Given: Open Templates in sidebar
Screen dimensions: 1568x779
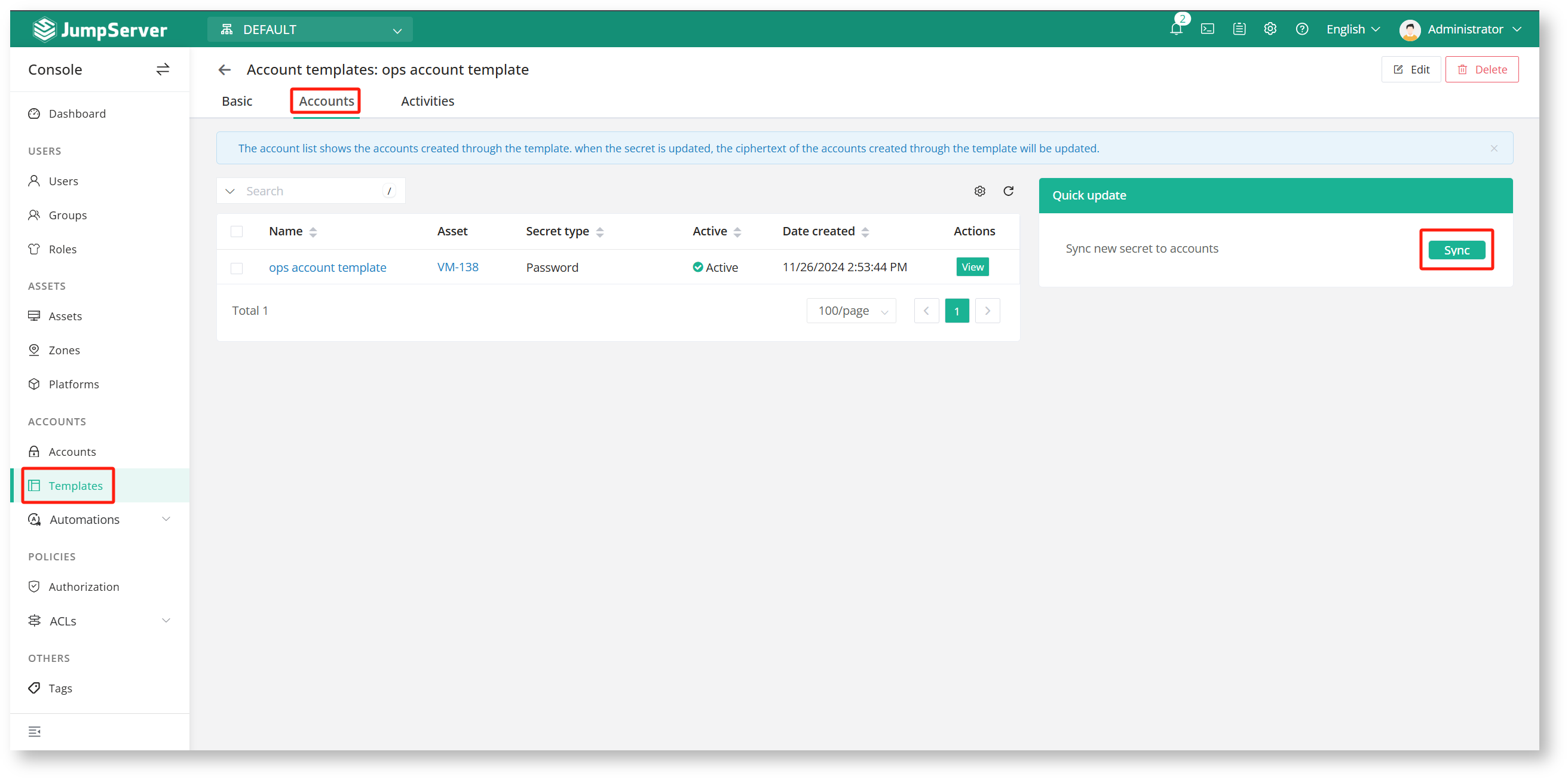Looking at the screenshot, I should click(x=100, y=486).
